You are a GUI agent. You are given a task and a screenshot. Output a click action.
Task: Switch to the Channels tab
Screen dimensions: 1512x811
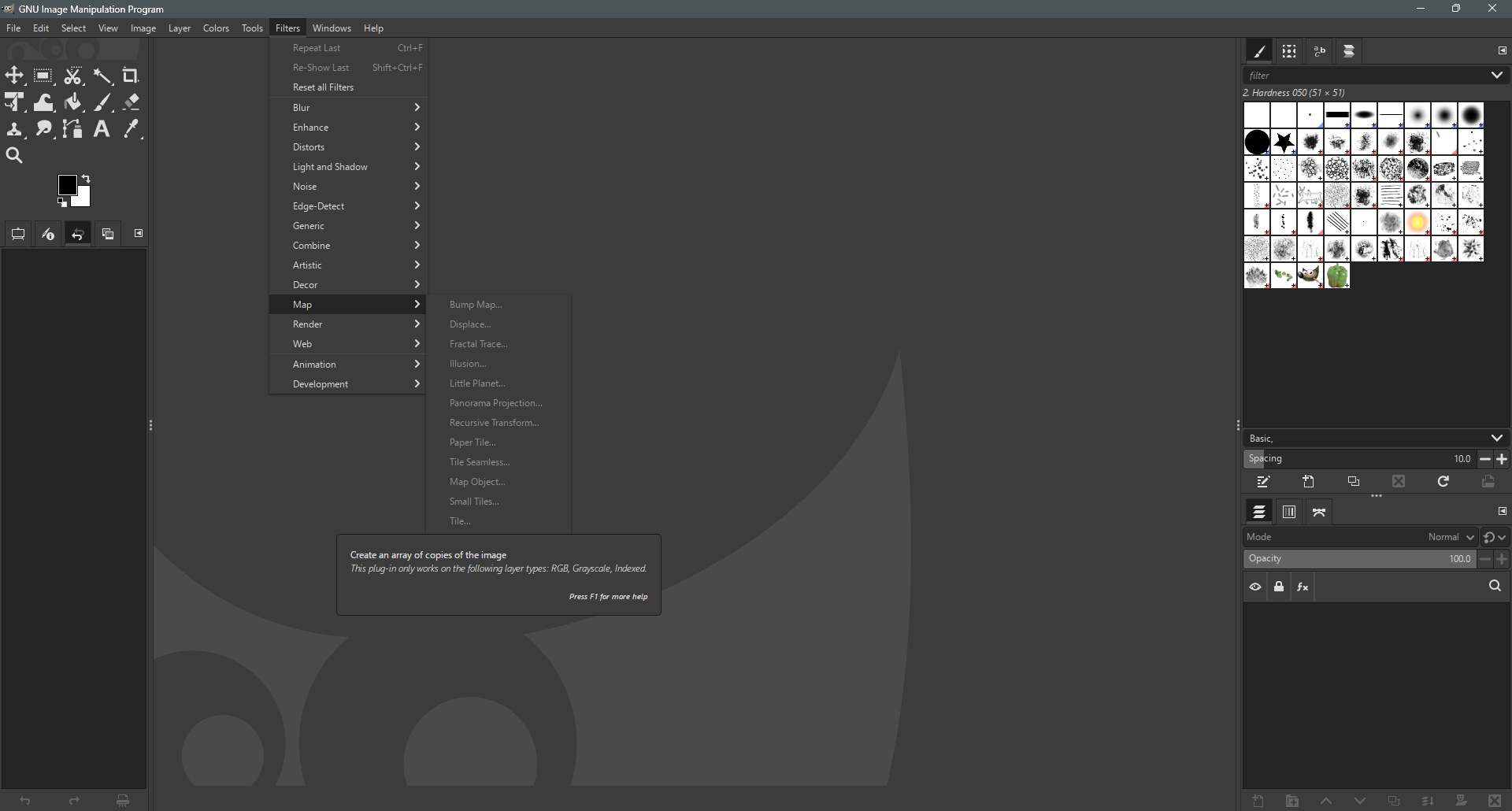tap(1289, 513)
